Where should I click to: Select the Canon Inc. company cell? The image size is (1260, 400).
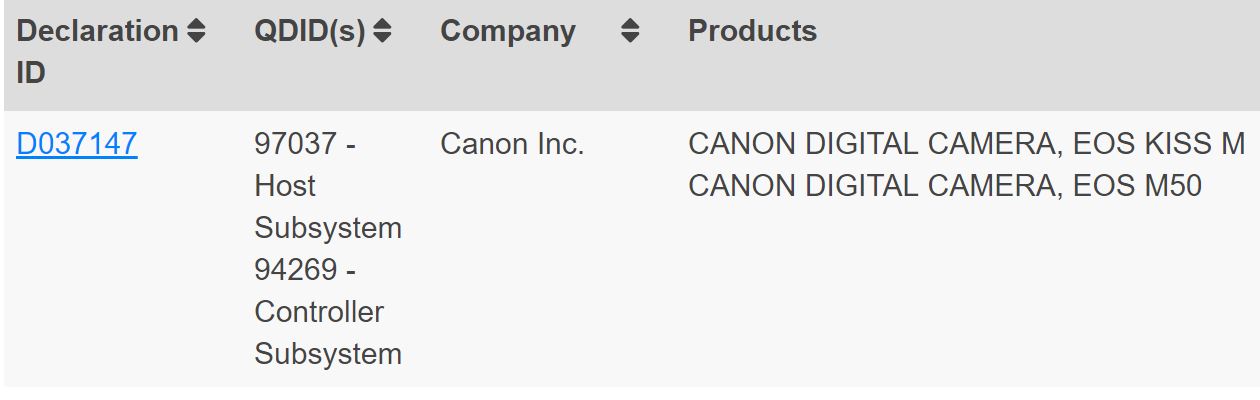coord(511,145)
